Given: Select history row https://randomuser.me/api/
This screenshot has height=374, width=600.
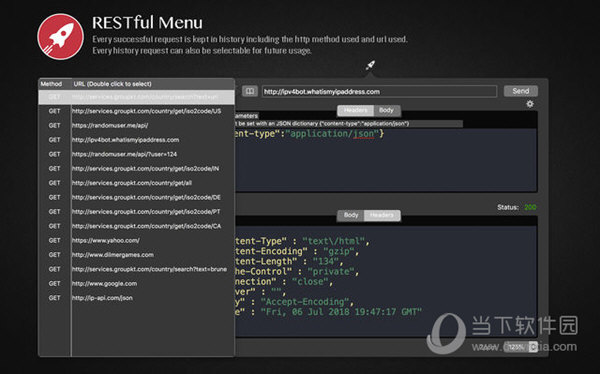Looking at the screenshot, I should [x=137, y=126].
